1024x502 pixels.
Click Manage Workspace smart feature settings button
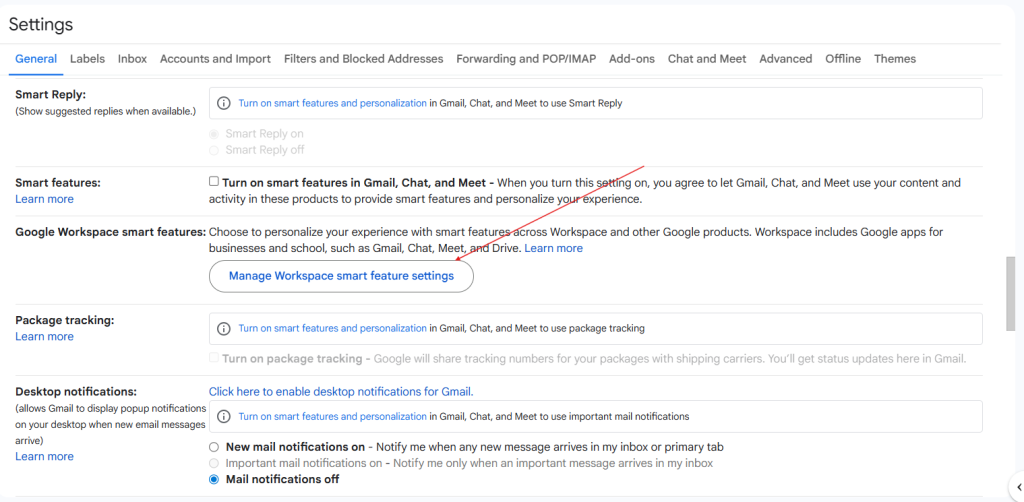coord(341,276)
